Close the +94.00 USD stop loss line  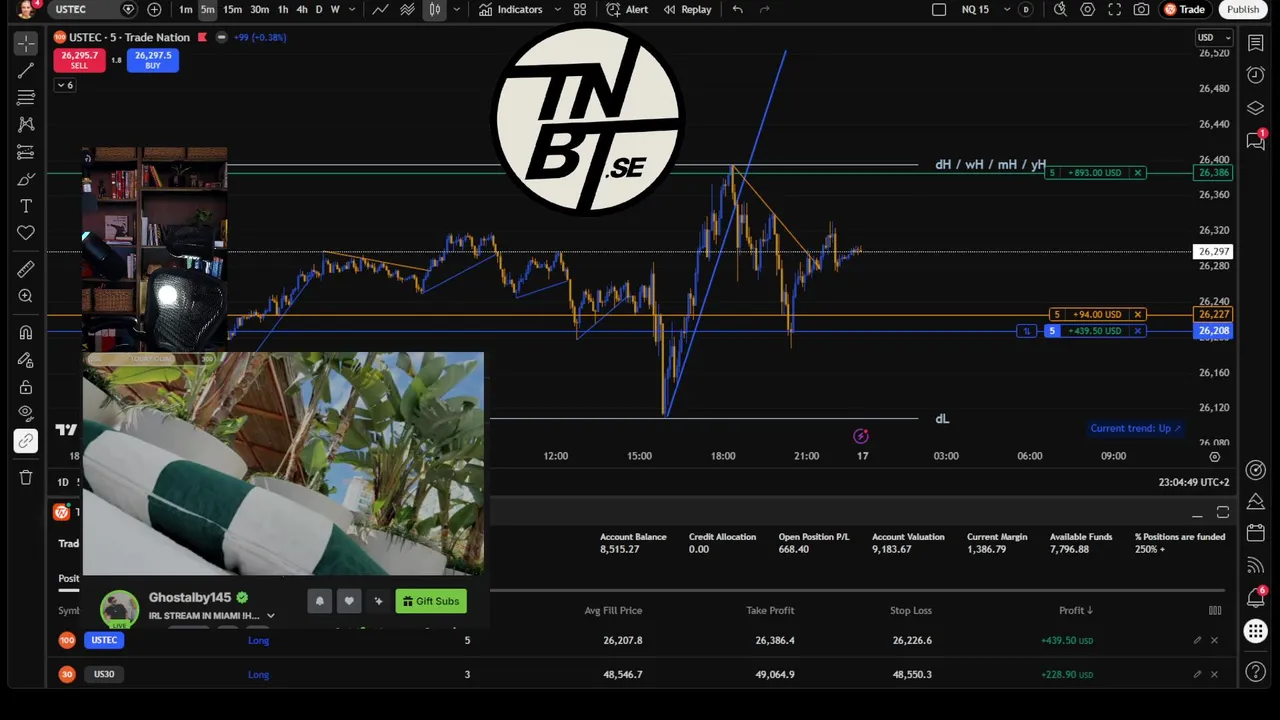pos(1138,315)
